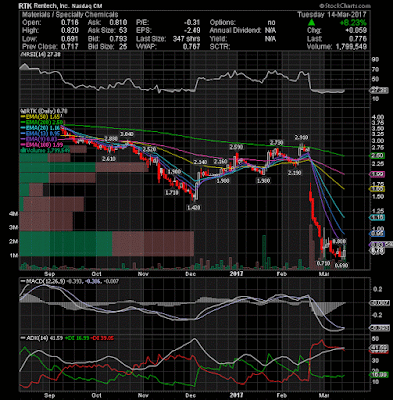Click the Bid Size value 25

tap(123, 47)
